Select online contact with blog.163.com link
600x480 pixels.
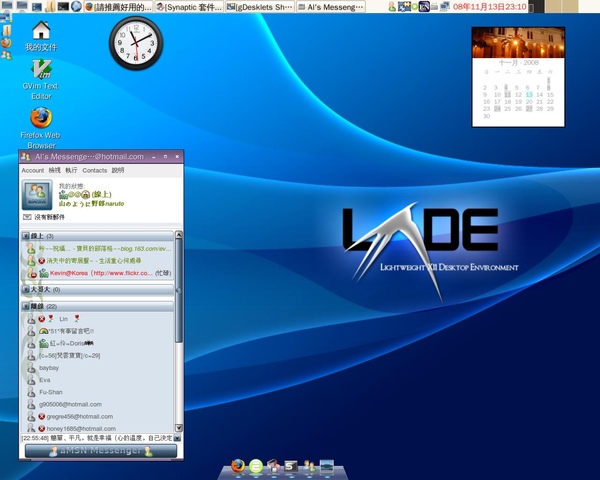(x=100, y=248)
